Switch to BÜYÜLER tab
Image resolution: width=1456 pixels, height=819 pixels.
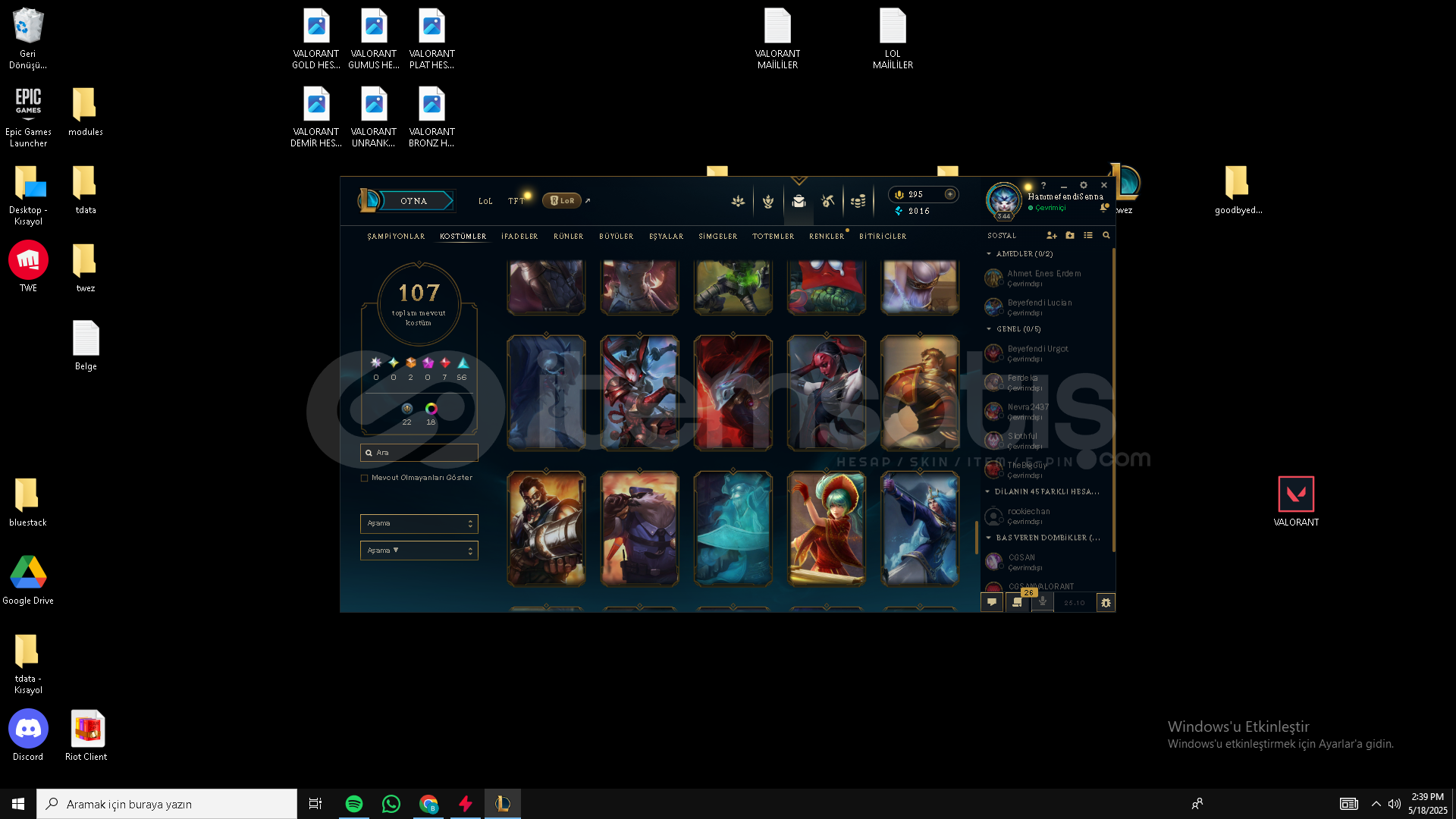616,237
